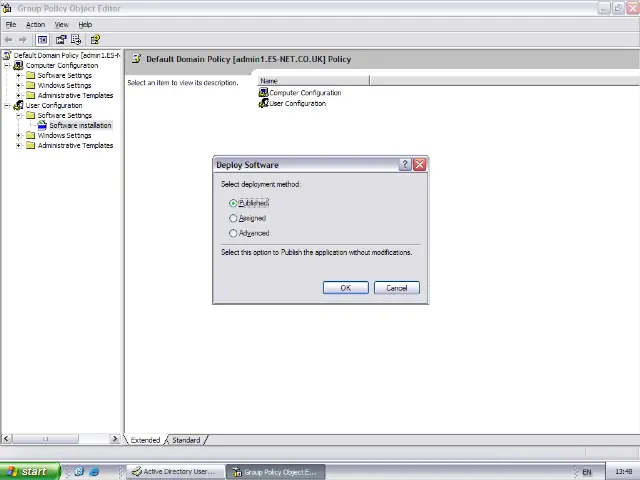Select the Software installation tree item text

[80, 125]
